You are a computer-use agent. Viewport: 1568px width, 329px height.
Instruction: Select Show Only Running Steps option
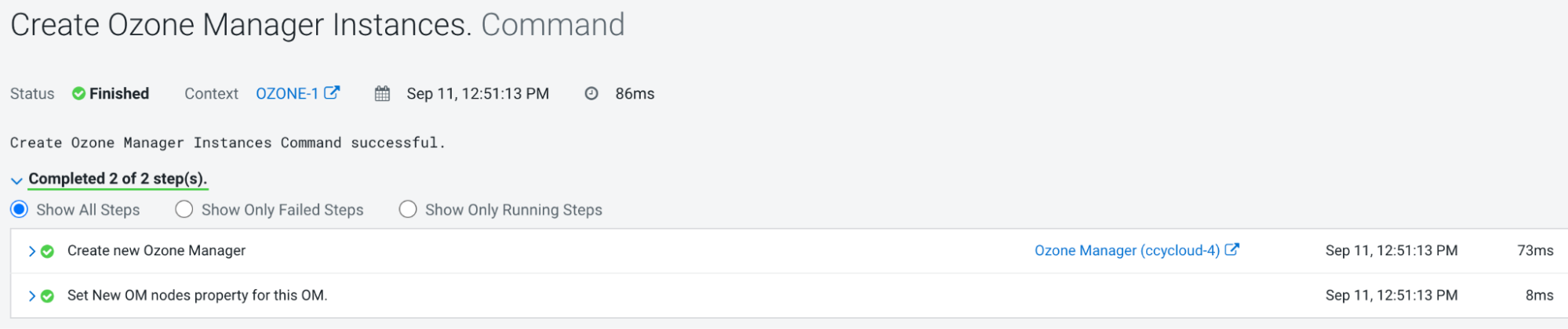[x=408, y=210]
